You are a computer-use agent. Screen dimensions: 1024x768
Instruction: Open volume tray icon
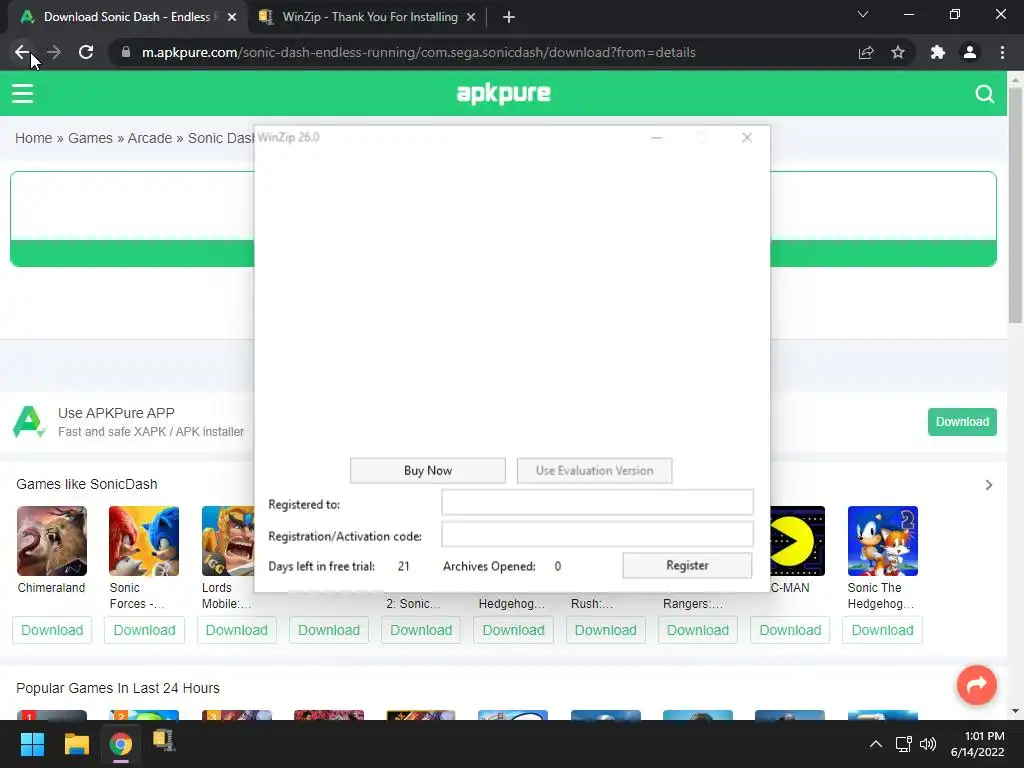[x=928, y=744]
